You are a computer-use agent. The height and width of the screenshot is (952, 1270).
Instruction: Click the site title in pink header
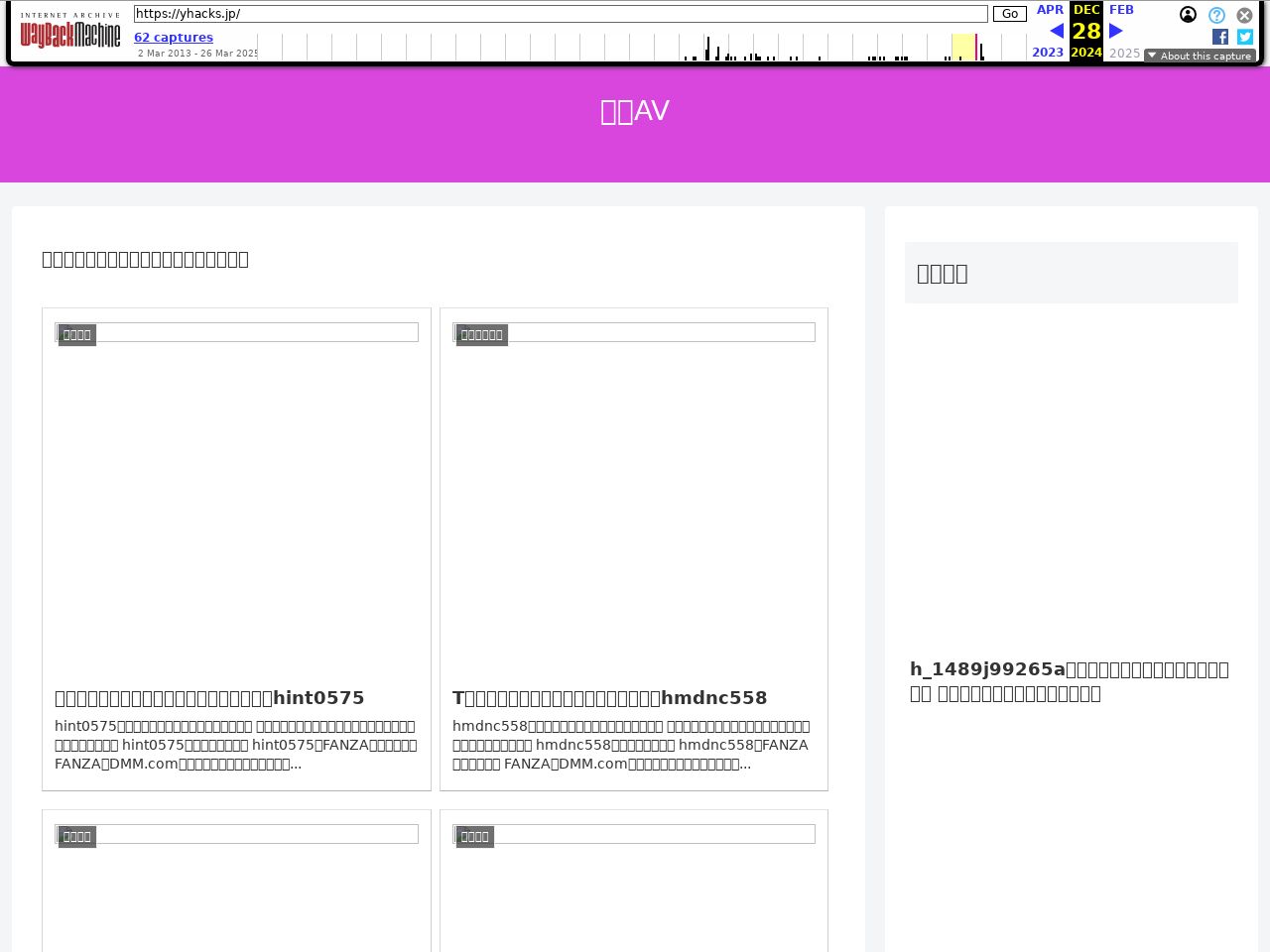click(635, 111)
